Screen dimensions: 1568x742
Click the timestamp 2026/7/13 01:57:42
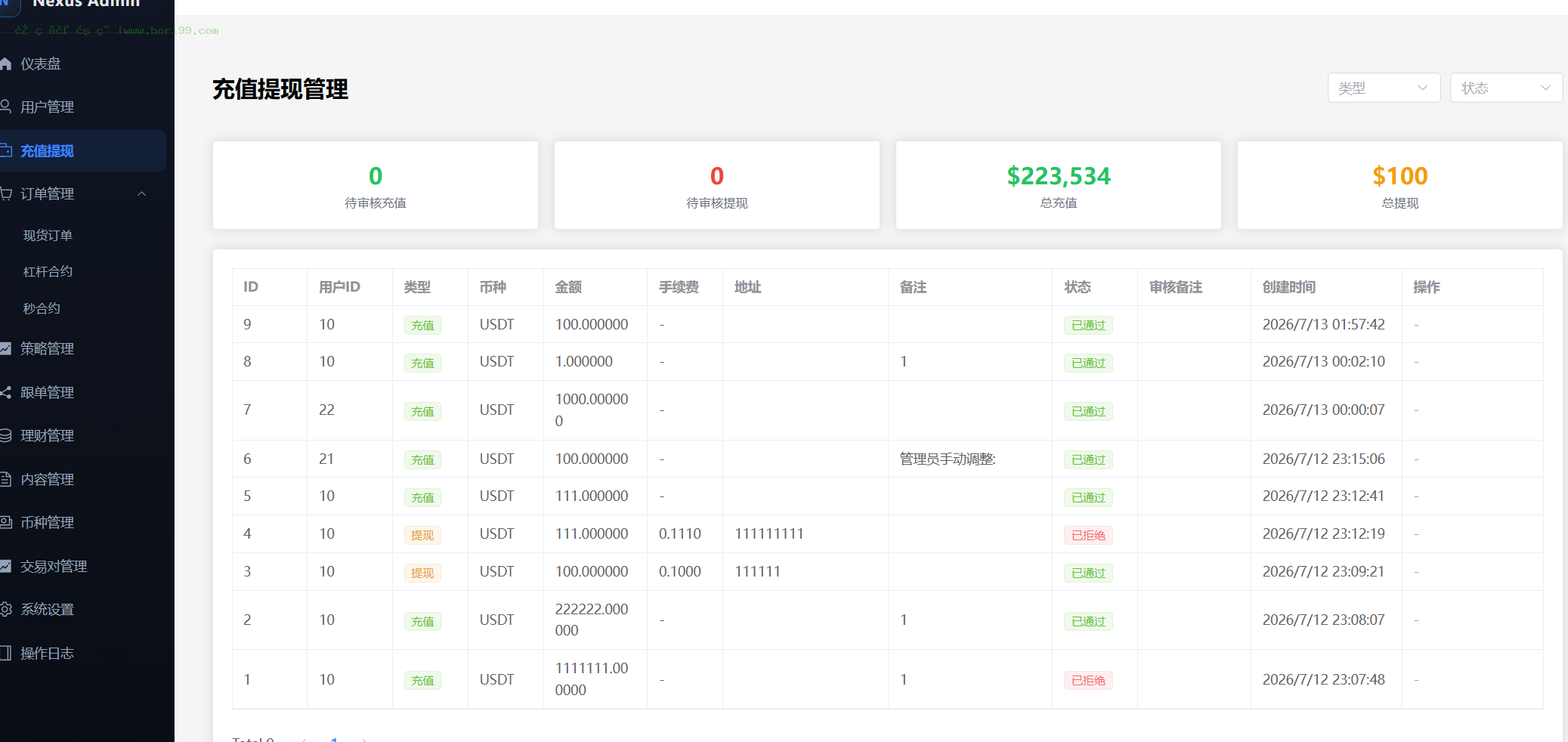coord(1324,325)
